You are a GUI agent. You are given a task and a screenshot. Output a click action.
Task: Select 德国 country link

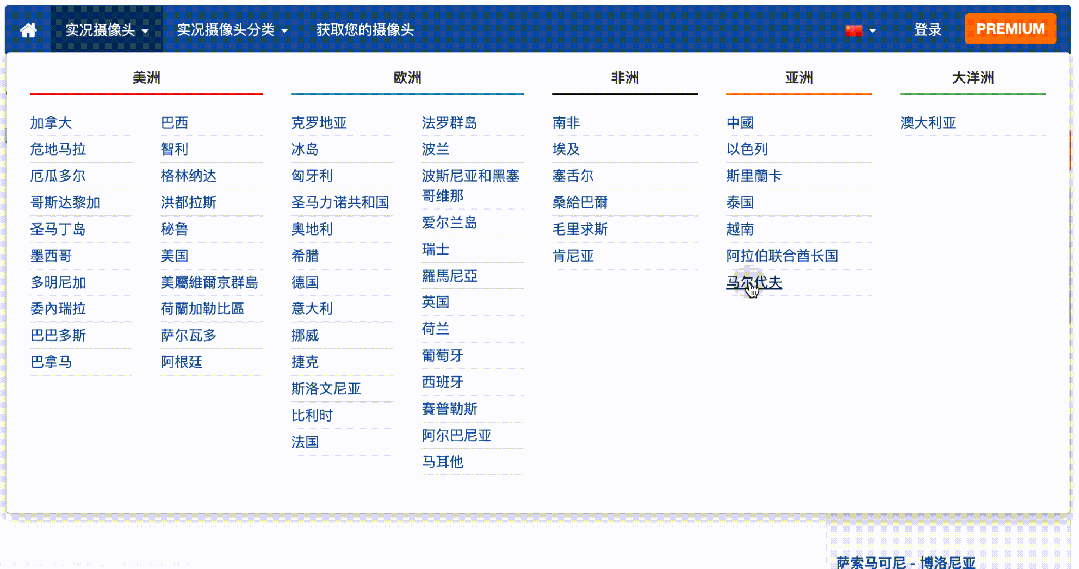pyautogui.click(x=305, y=282)
